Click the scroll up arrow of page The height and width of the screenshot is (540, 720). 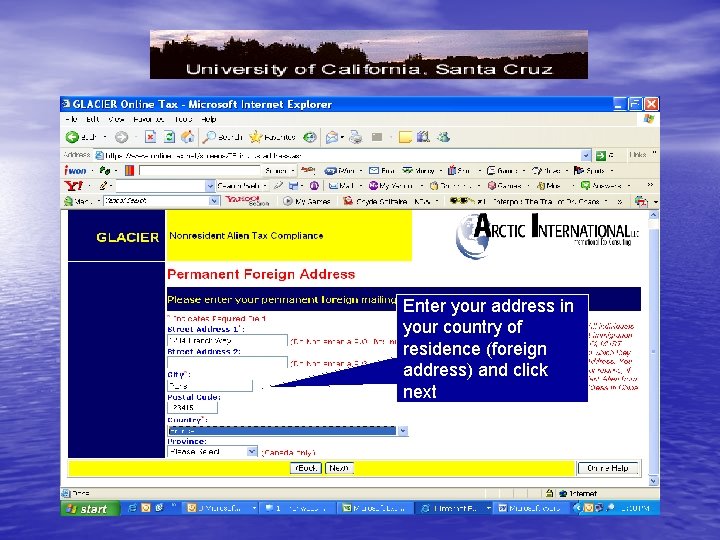[x=653, y=215]
